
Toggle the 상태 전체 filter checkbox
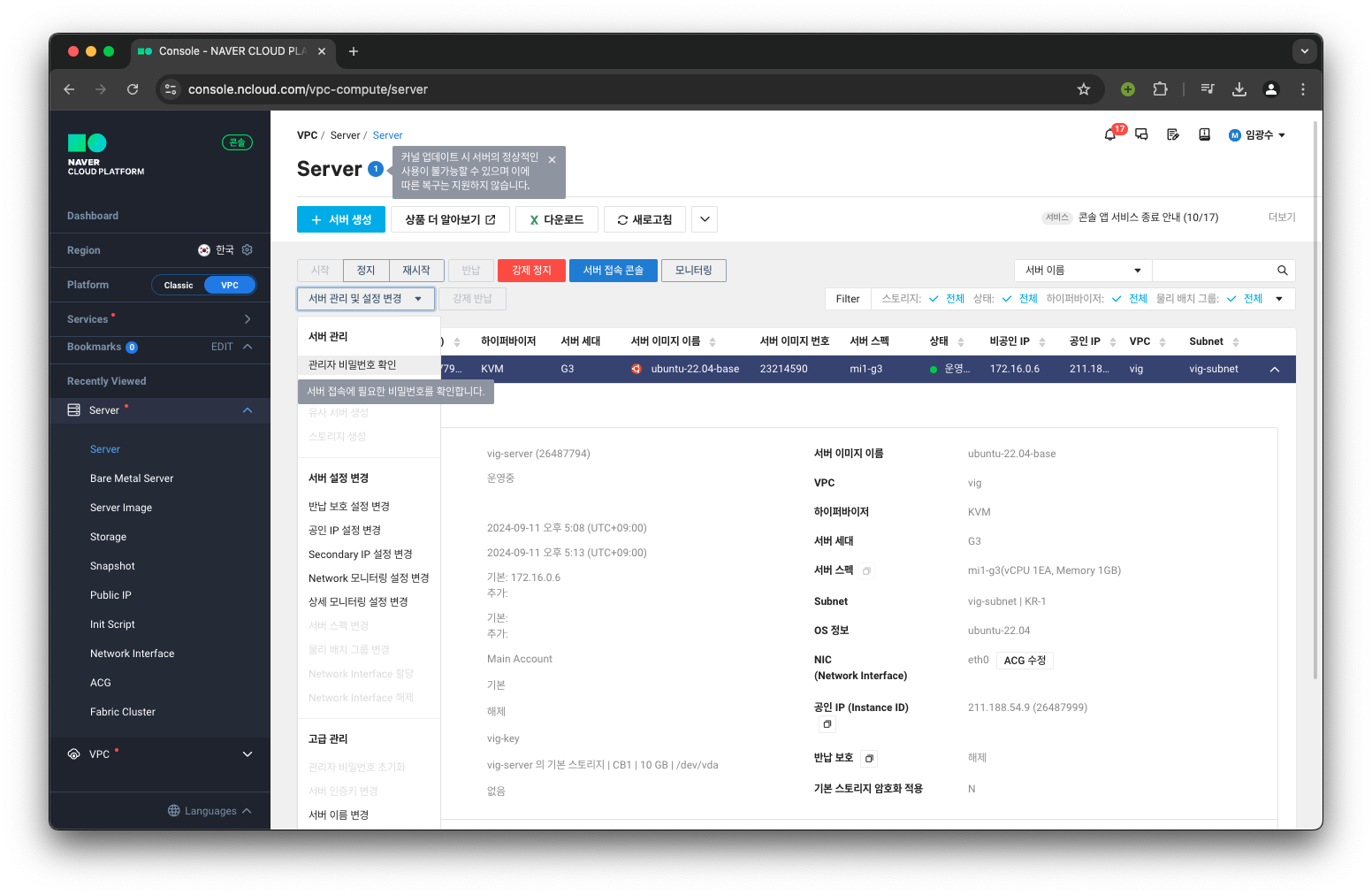pos(1007,299)
